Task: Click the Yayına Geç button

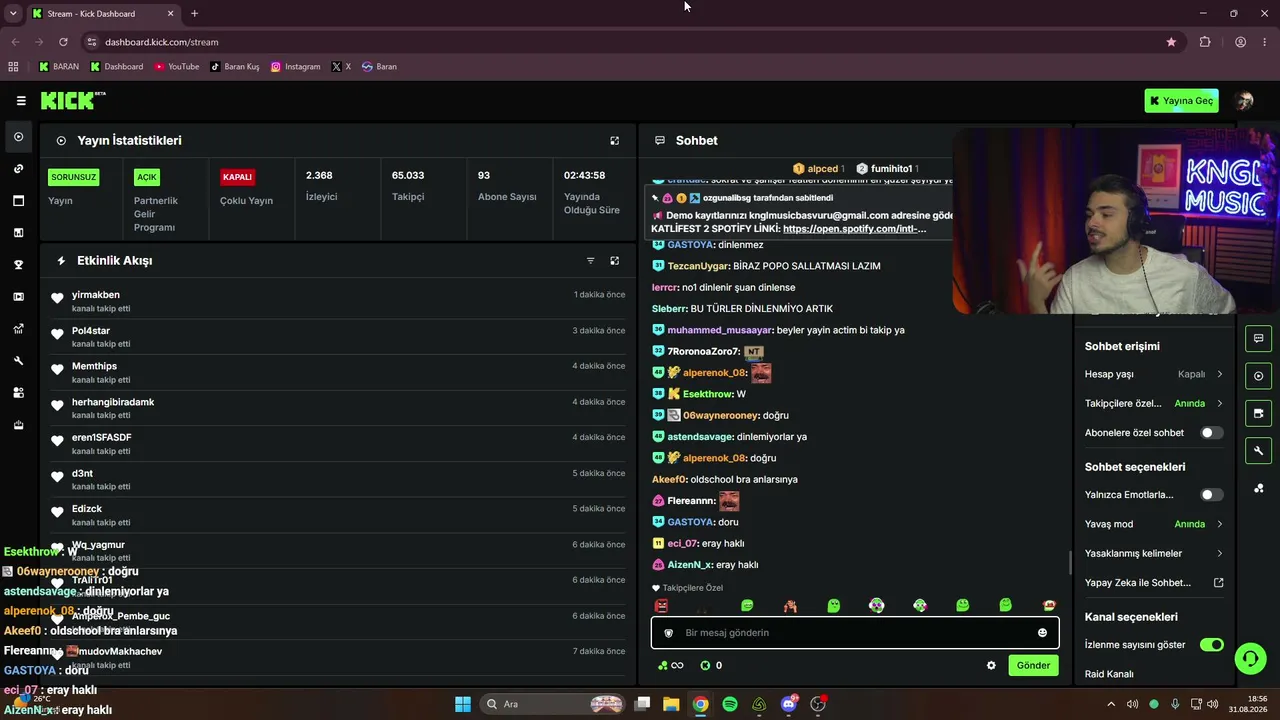Action: point(1181,101)
